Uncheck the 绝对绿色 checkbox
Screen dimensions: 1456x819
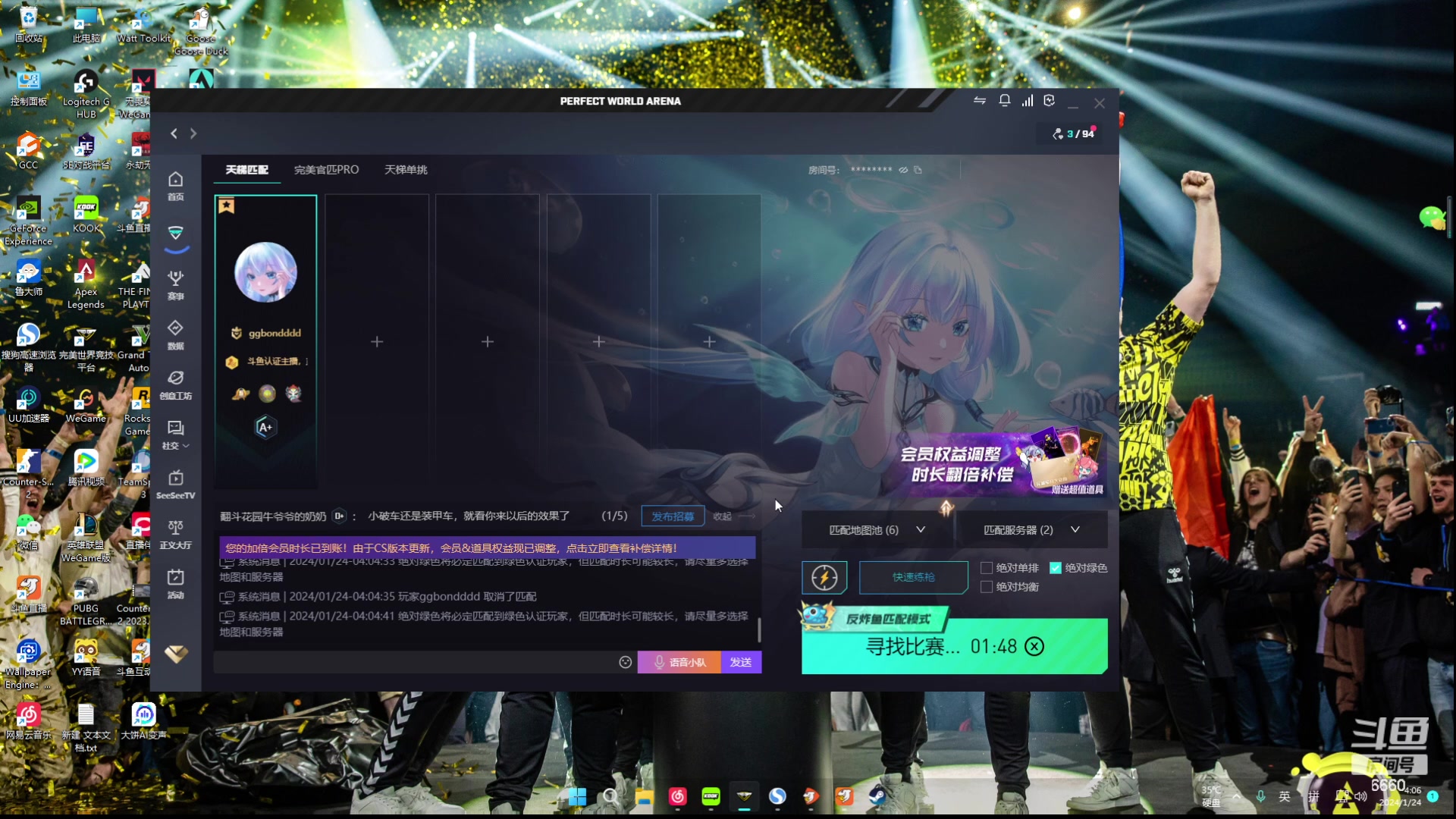click(1055, 568)
